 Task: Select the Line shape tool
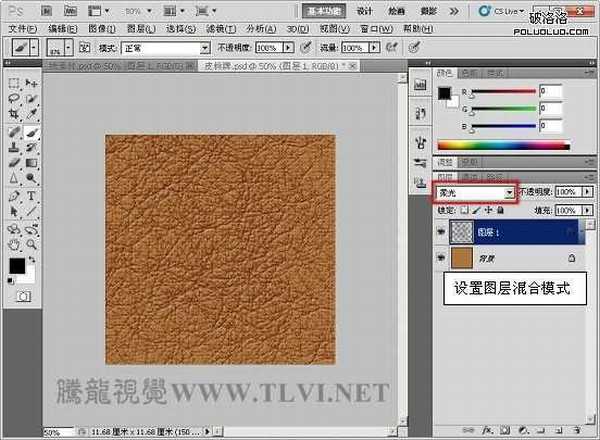tap(31, 211)
